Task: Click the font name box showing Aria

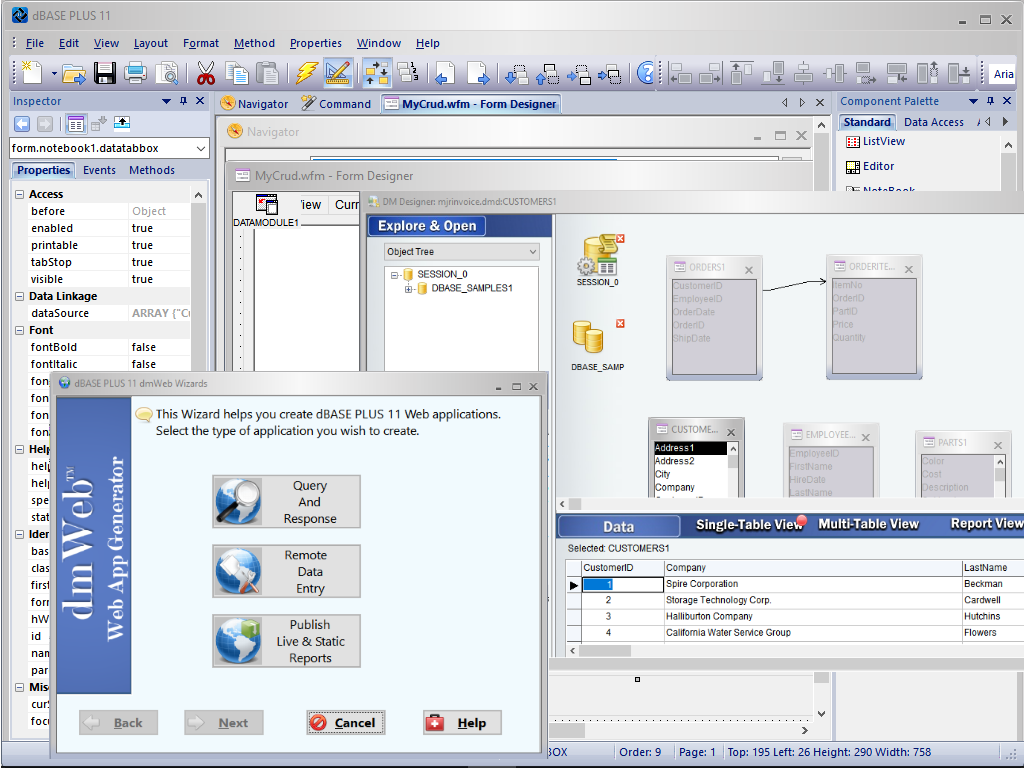Action: click(x=1002, y=74)
